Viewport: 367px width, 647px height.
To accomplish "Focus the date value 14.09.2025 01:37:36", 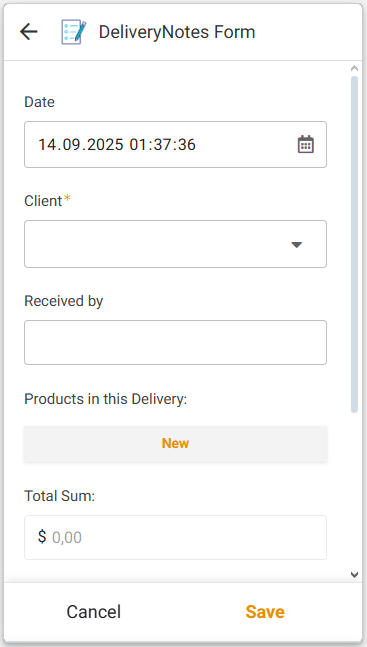I will tap(117, 145).
